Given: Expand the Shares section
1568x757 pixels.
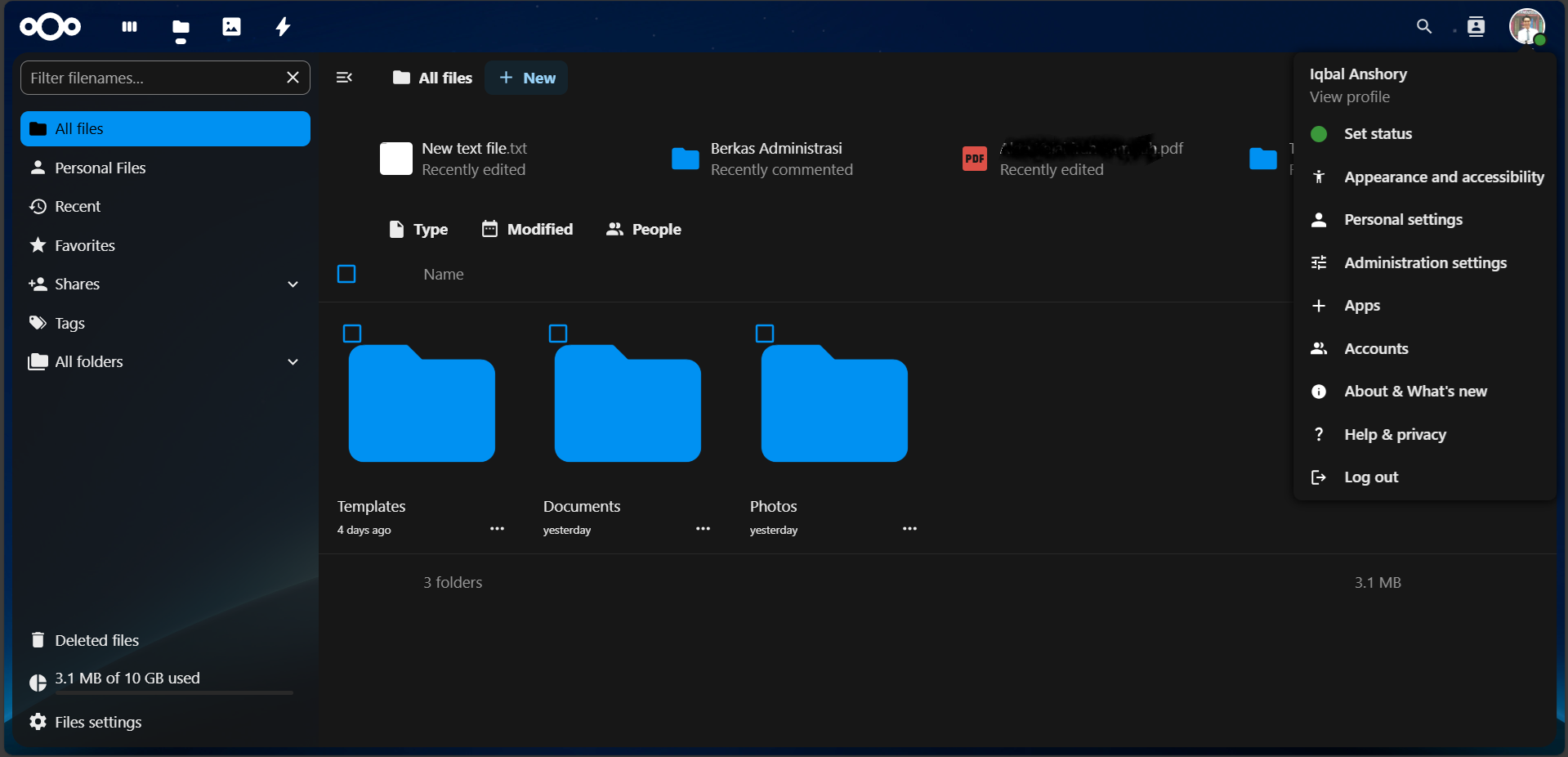Looking at the screenshot, I should point(293,284).
